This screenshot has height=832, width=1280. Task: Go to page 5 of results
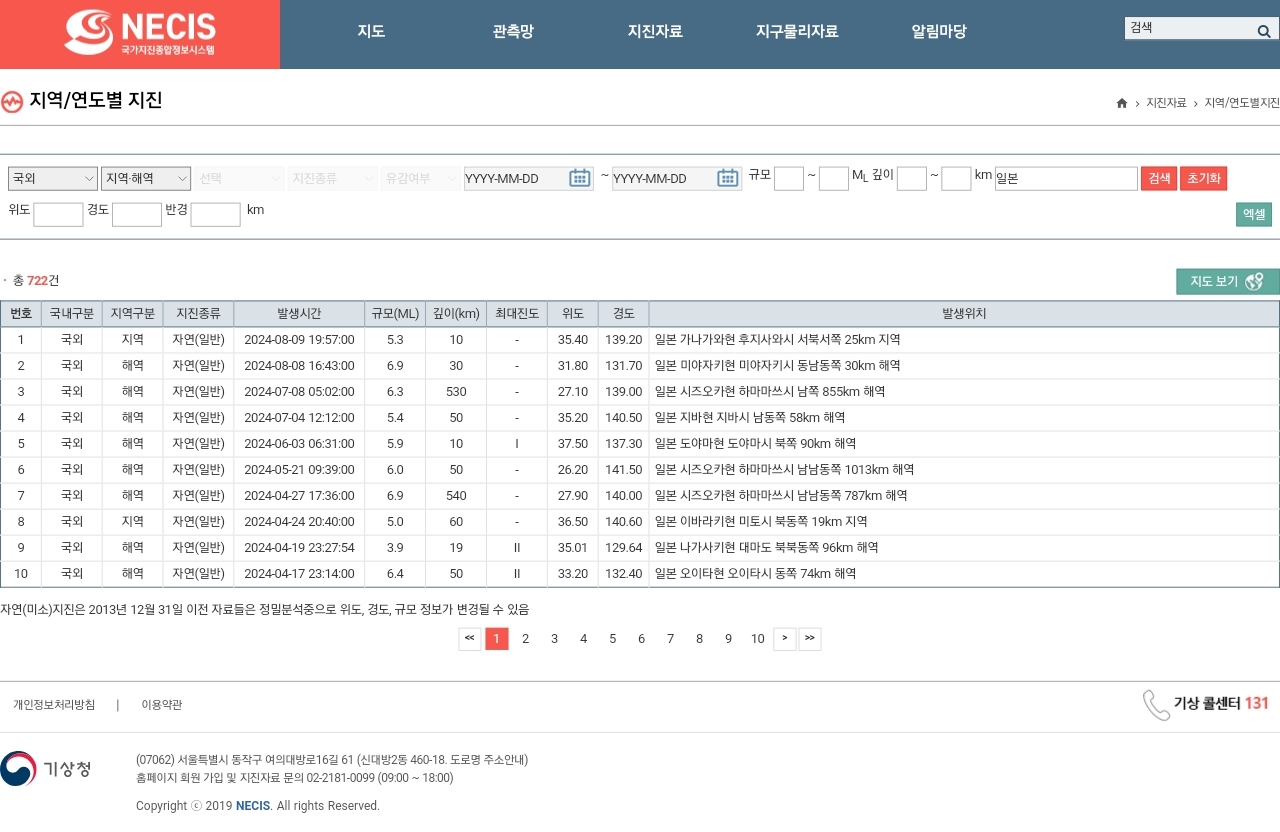click(612, 639)
